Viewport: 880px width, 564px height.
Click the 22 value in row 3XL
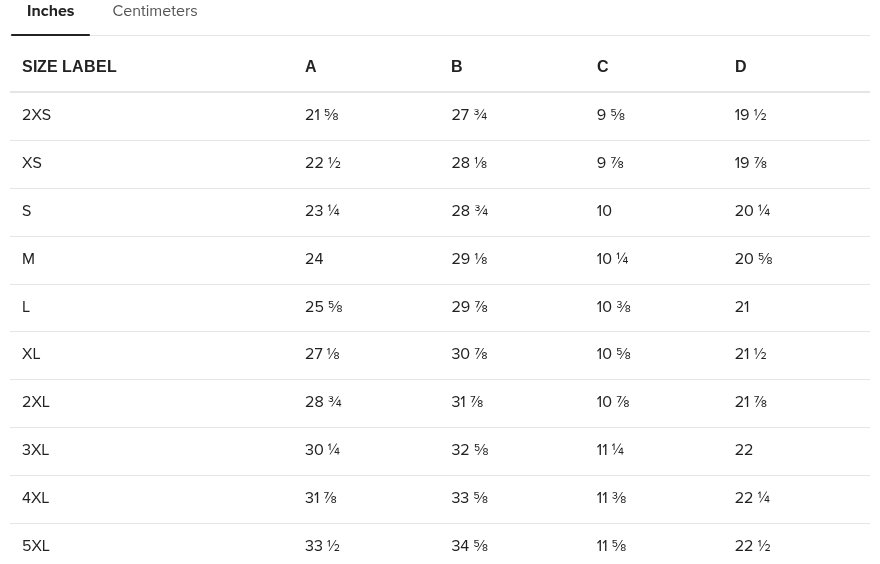click(743, 450)
